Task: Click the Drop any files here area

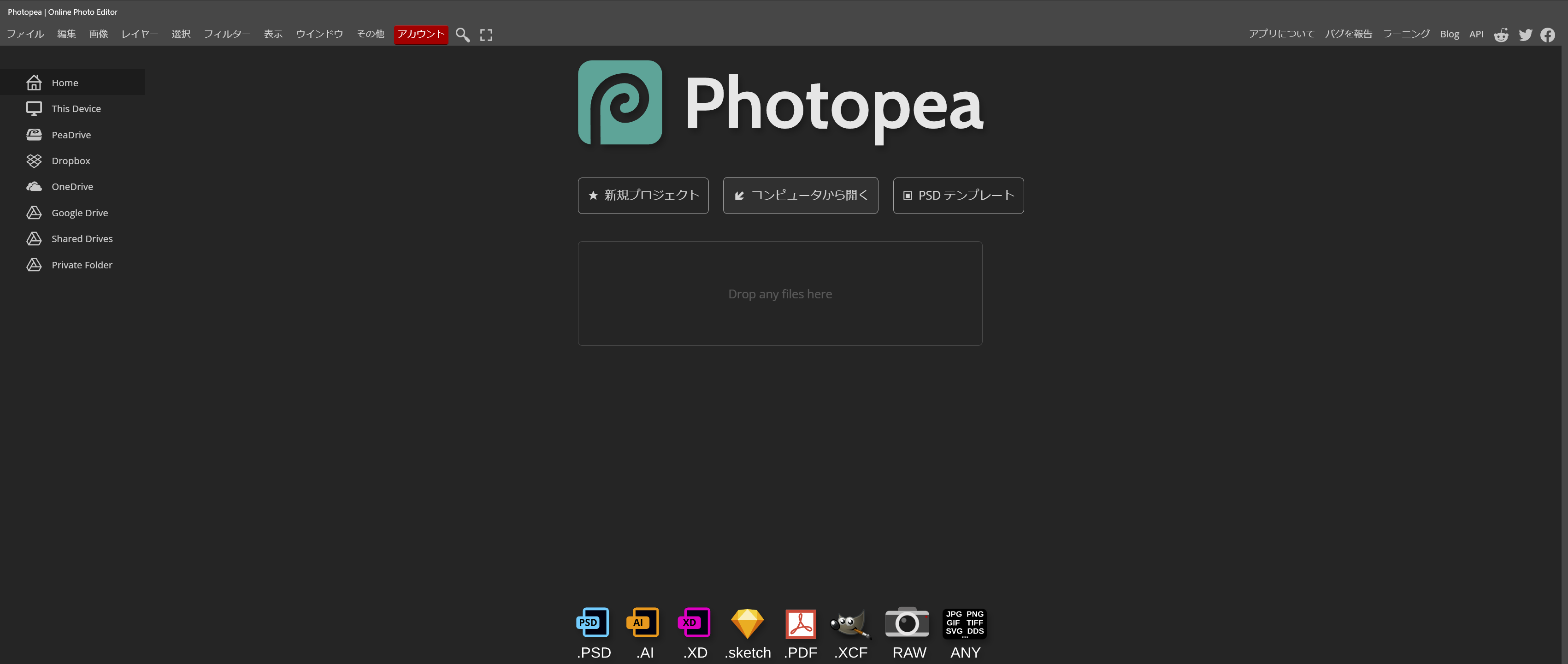Action: (x=780, y=294)
